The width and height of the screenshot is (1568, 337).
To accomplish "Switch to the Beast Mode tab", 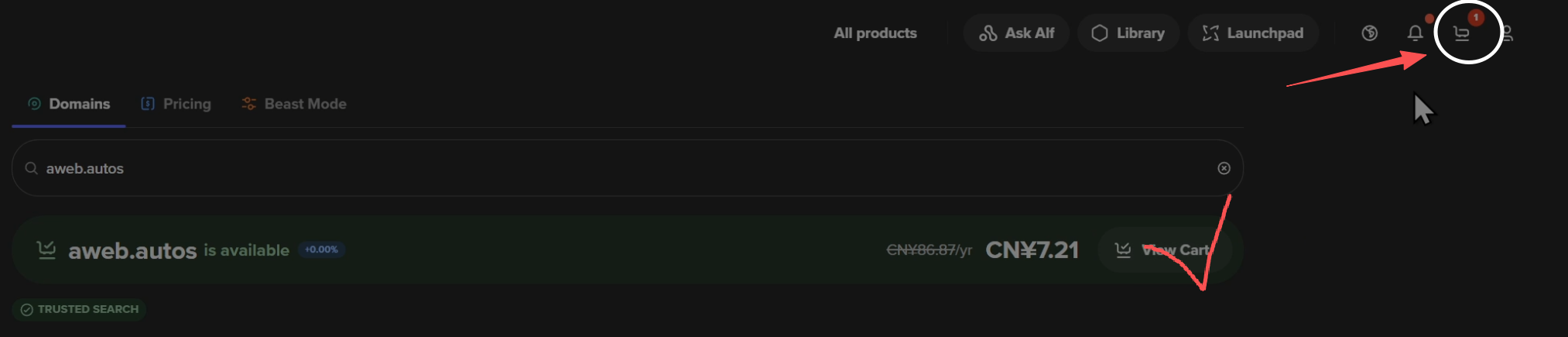I will point(294,104).
